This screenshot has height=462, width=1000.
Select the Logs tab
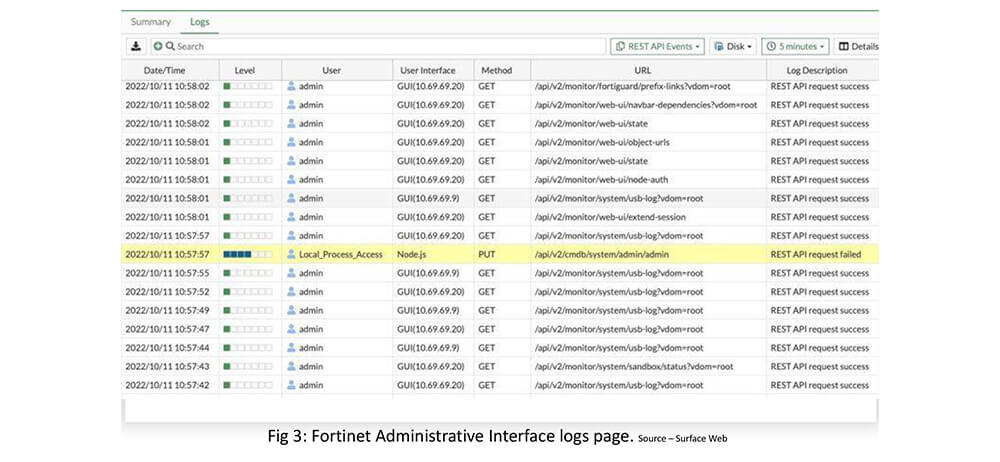point(200,21)
